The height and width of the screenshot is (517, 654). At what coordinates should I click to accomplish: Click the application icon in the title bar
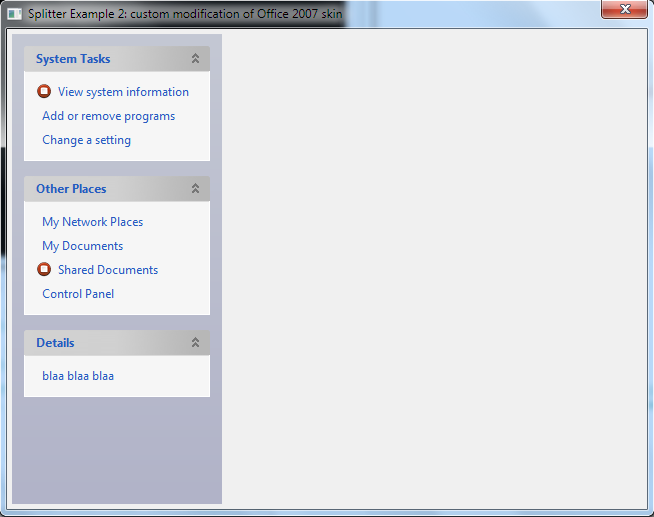pyautogui.click(x=15, y=14)
